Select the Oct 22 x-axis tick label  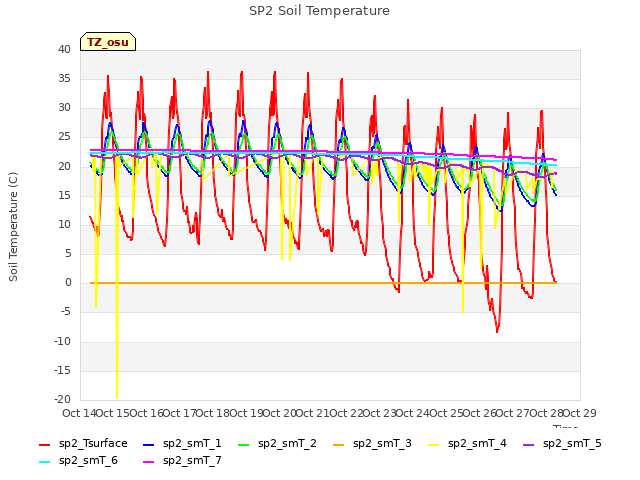tap(347, 413)
